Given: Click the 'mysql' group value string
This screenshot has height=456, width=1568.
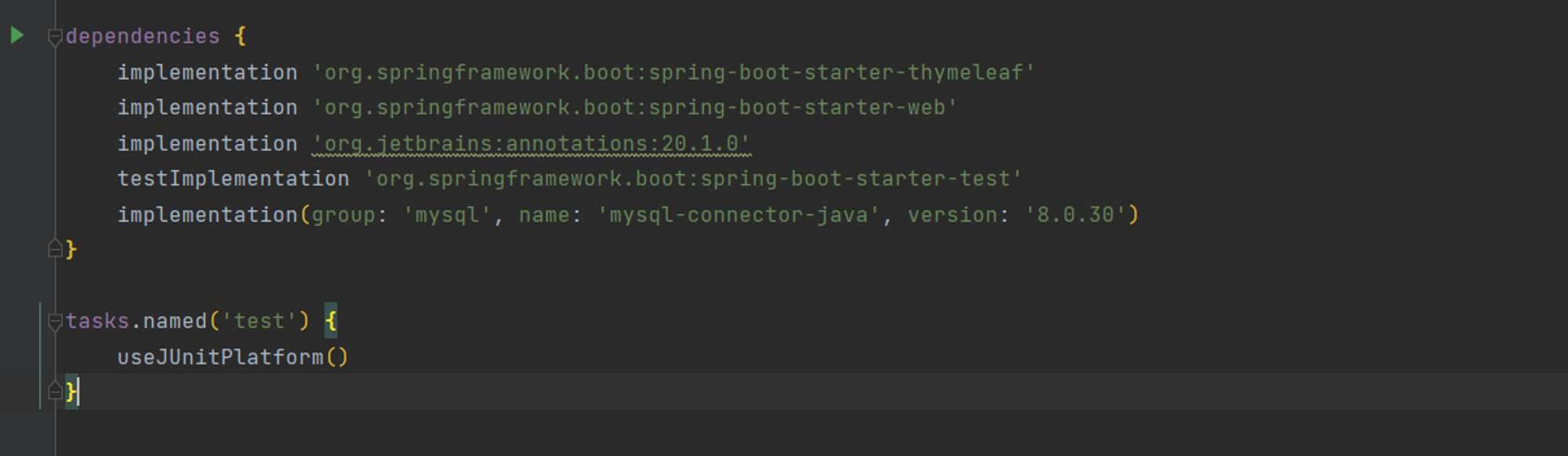Looking at the screenshot, I should tap(447, 215).
